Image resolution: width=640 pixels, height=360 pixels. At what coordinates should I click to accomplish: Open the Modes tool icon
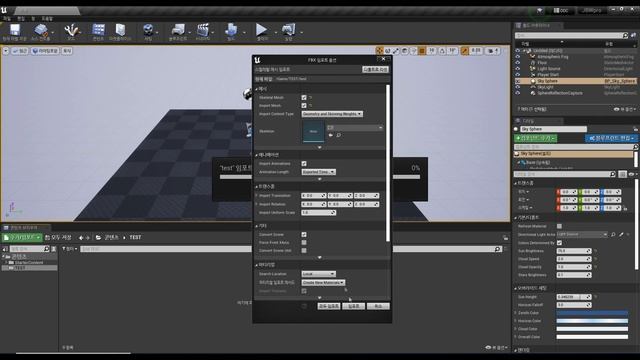pyautogui.click(x=71, y=30)
